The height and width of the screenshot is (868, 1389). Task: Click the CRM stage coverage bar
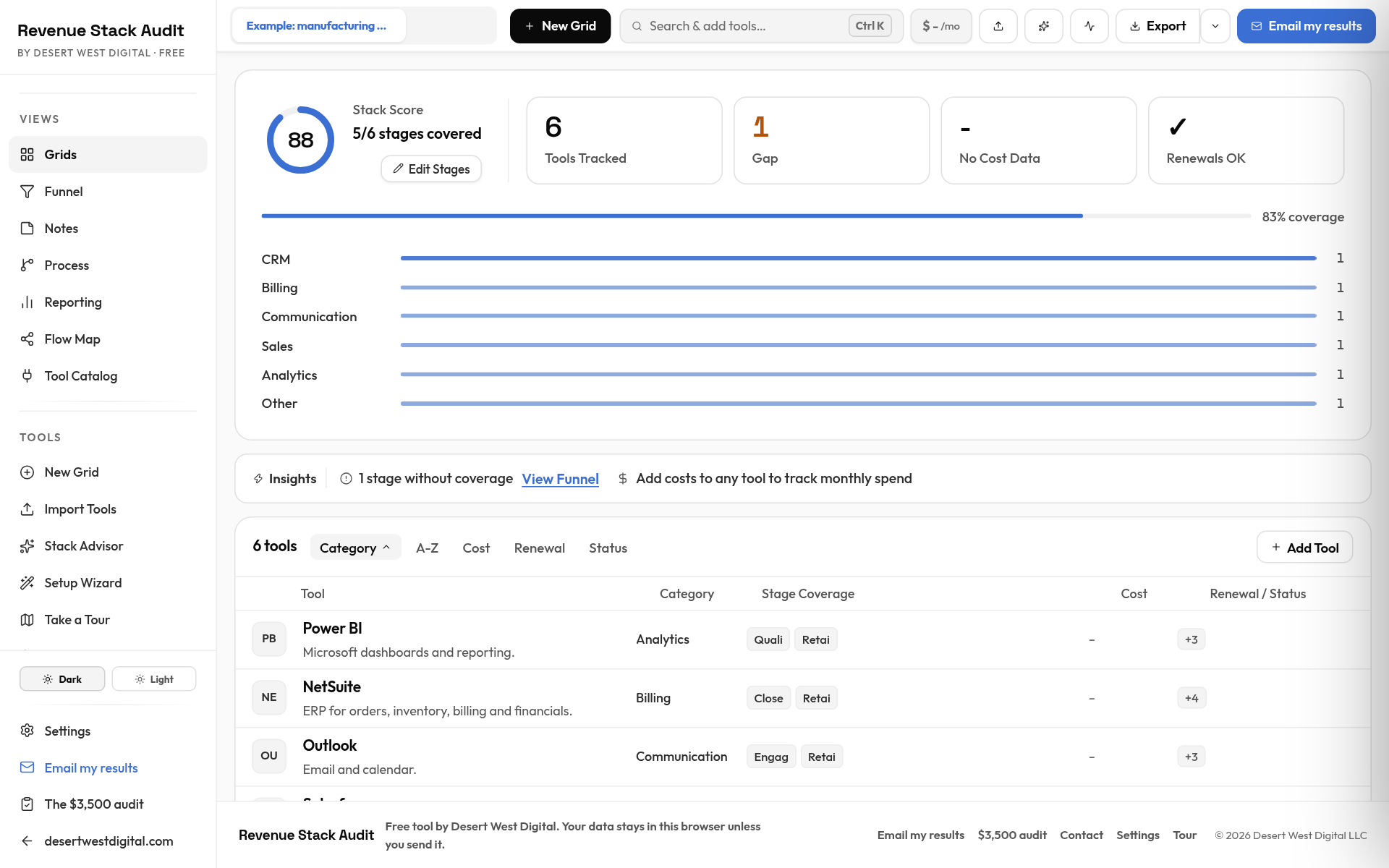[858, 258]
